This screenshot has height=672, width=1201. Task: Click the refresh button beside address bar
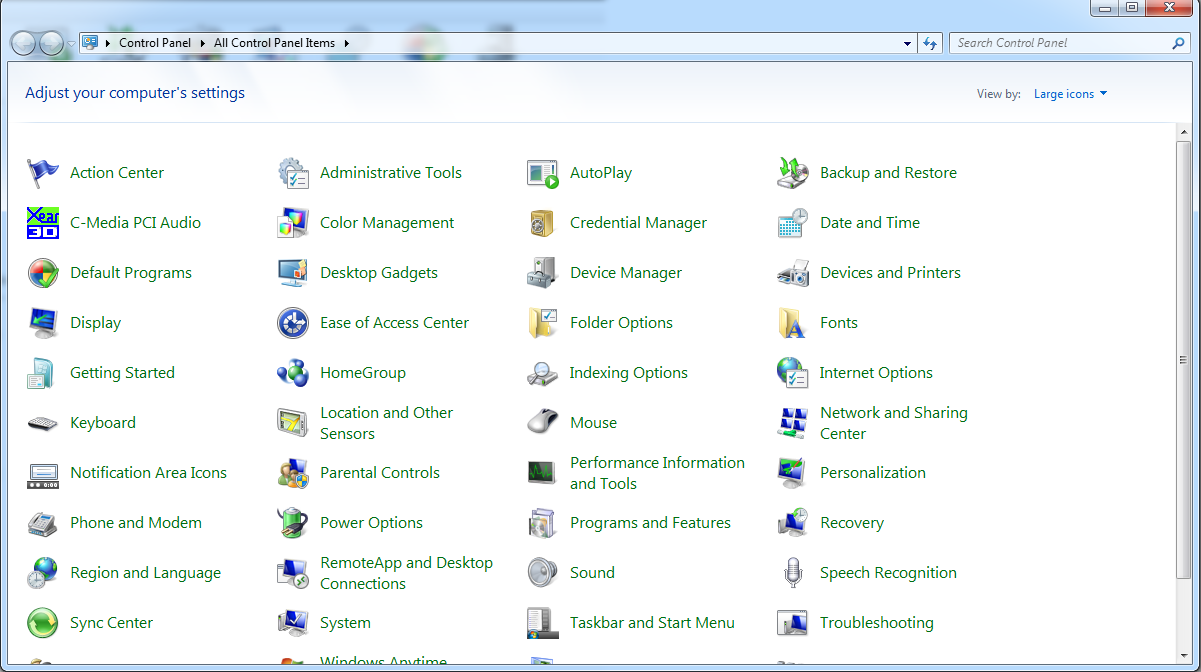tap(931, 44)
